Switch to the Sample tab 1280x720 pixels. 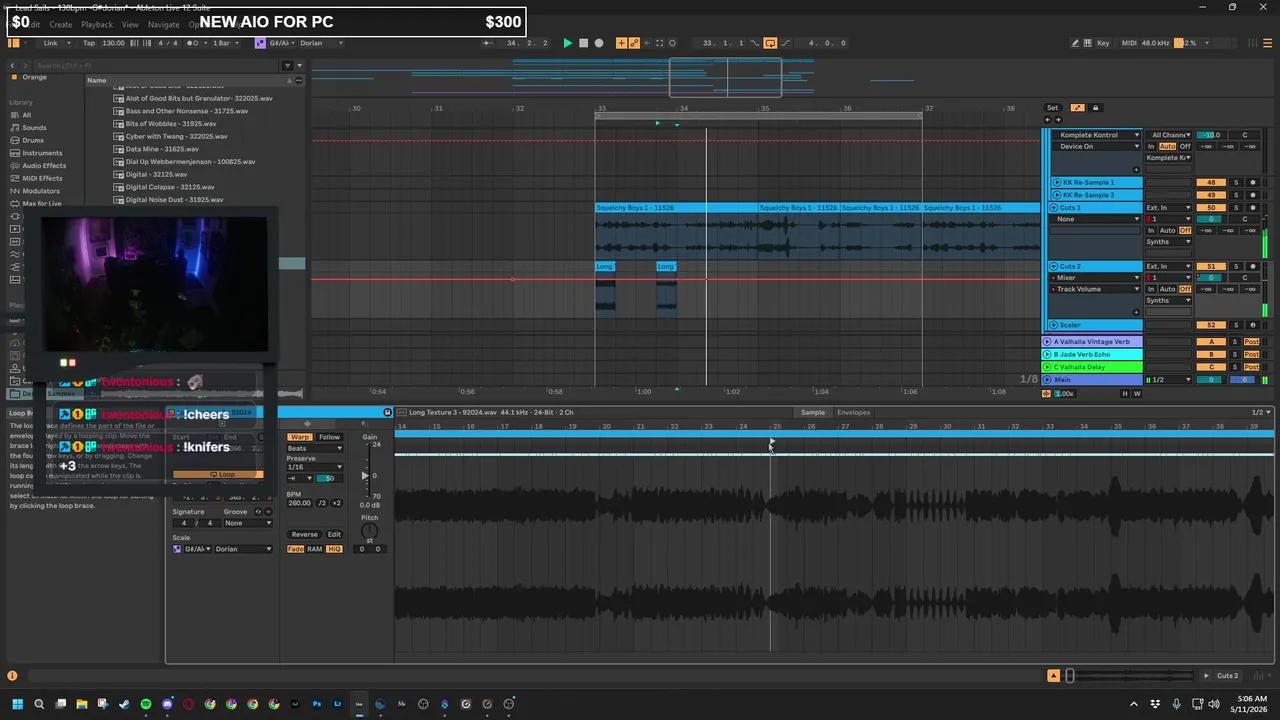tap(813, 412)
